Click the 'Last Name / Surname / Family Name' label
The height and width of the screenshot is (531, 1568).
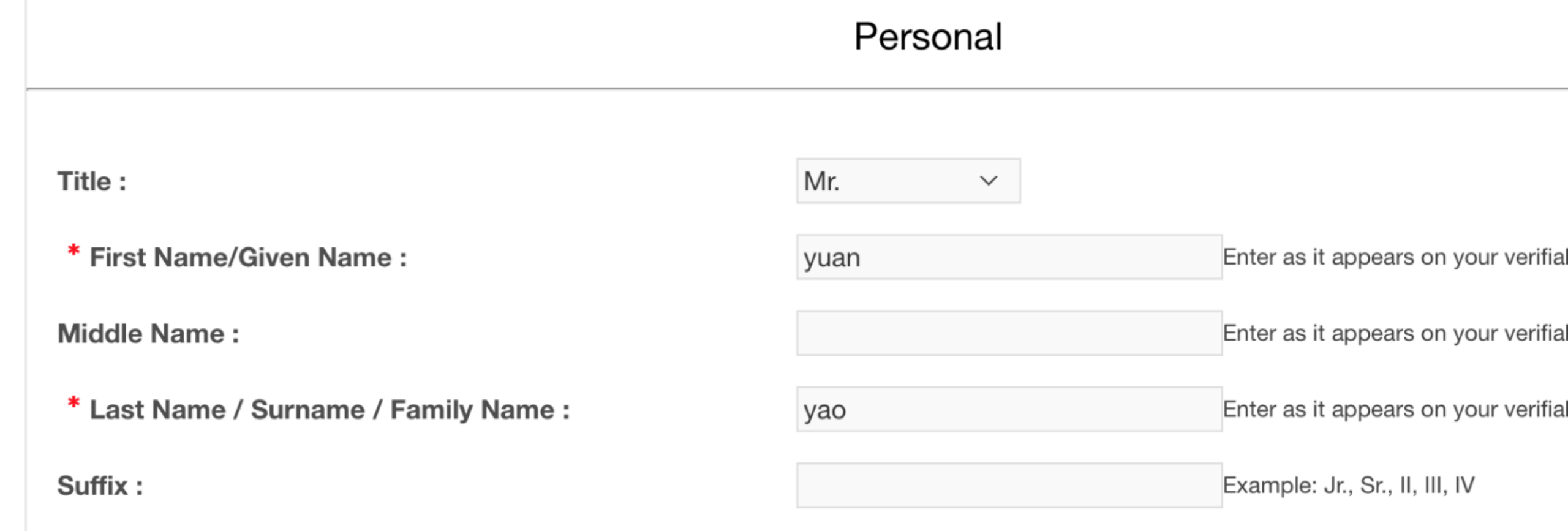(330, 410)
